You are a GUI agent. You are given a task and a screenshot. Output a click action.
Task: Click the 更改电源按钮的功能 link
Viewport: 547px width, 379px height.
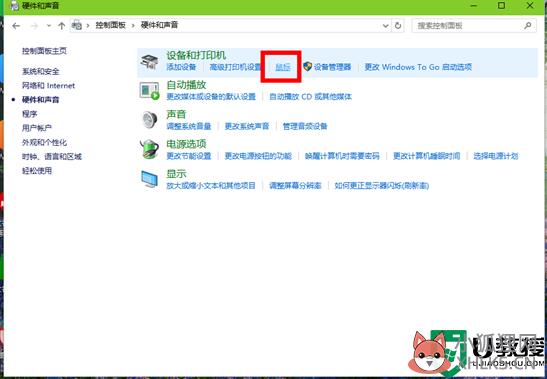coord(258,156)
